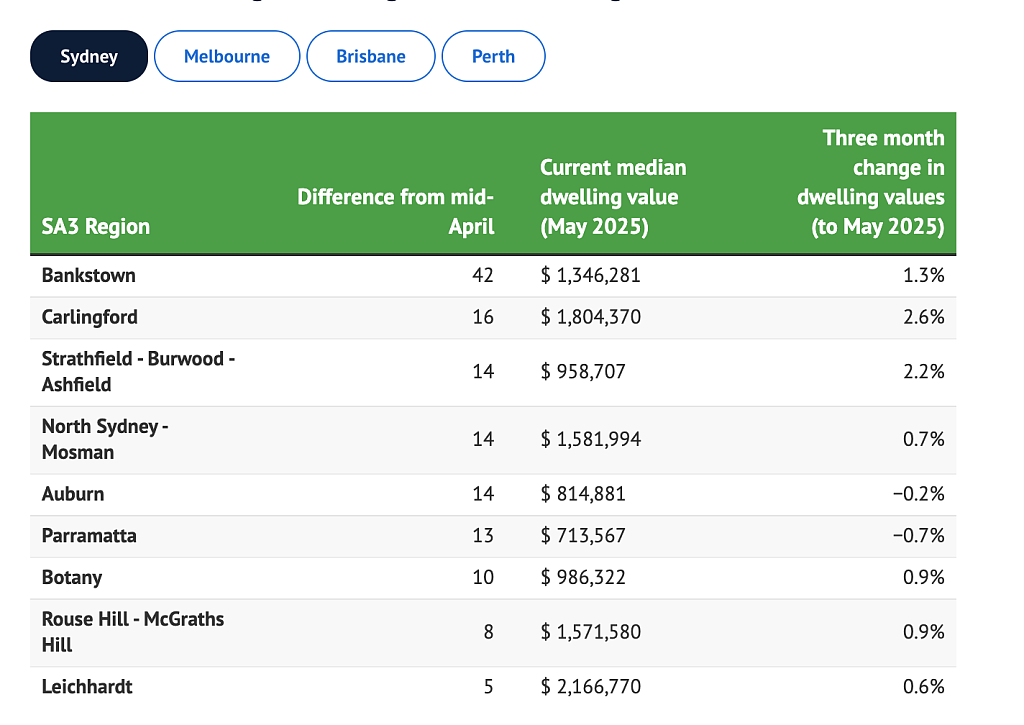The image size is (1024, 725).
Task: Sort by Difference from mid-April header
Action: 396,212
